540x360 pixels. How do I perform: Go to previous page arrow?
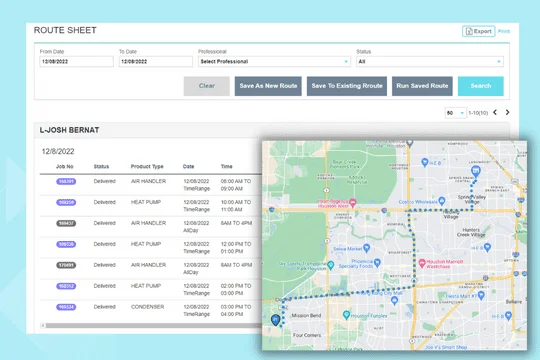point(495,112)
